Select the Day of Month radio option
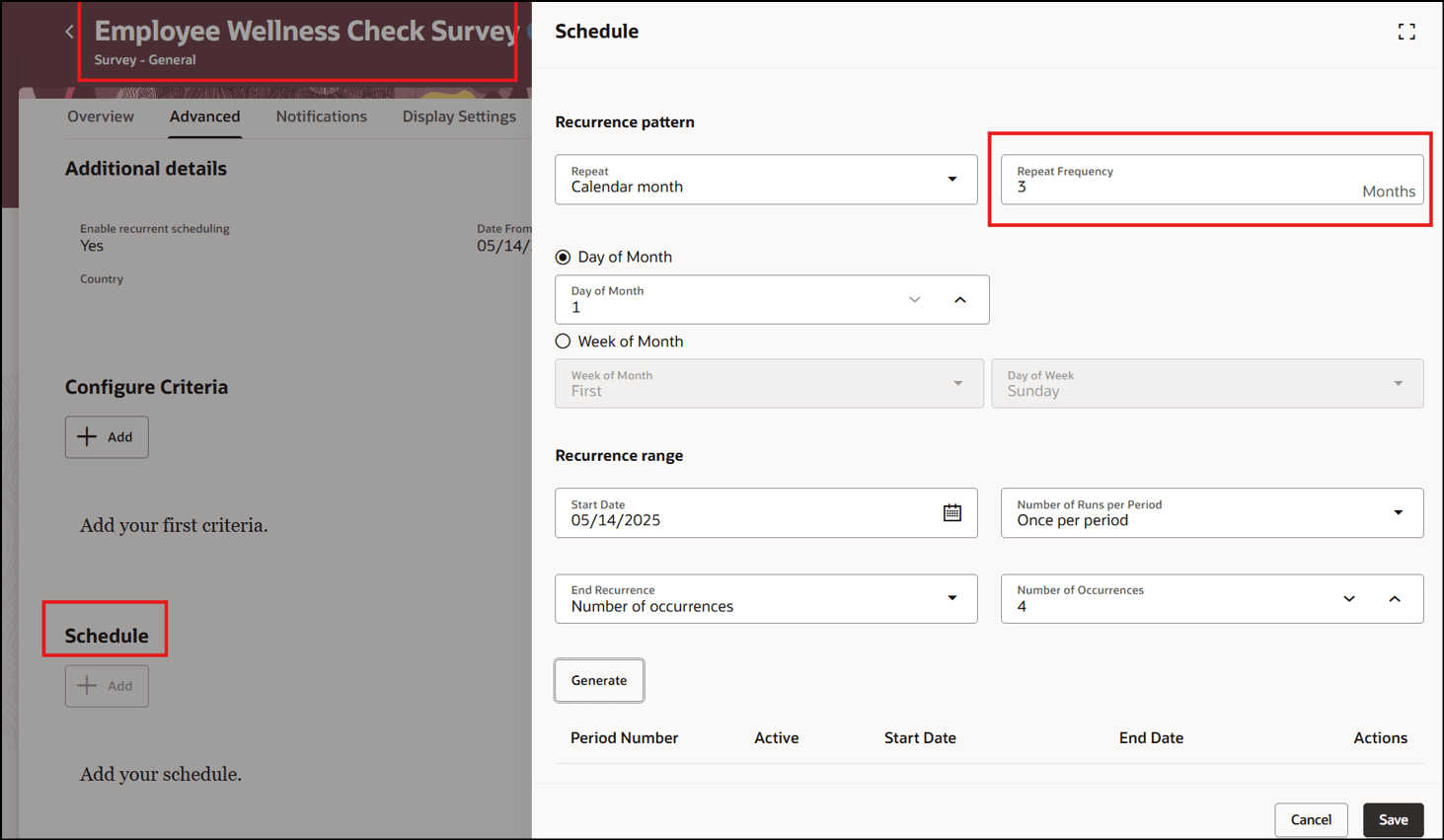The image size is (1444, 840). 563,257
